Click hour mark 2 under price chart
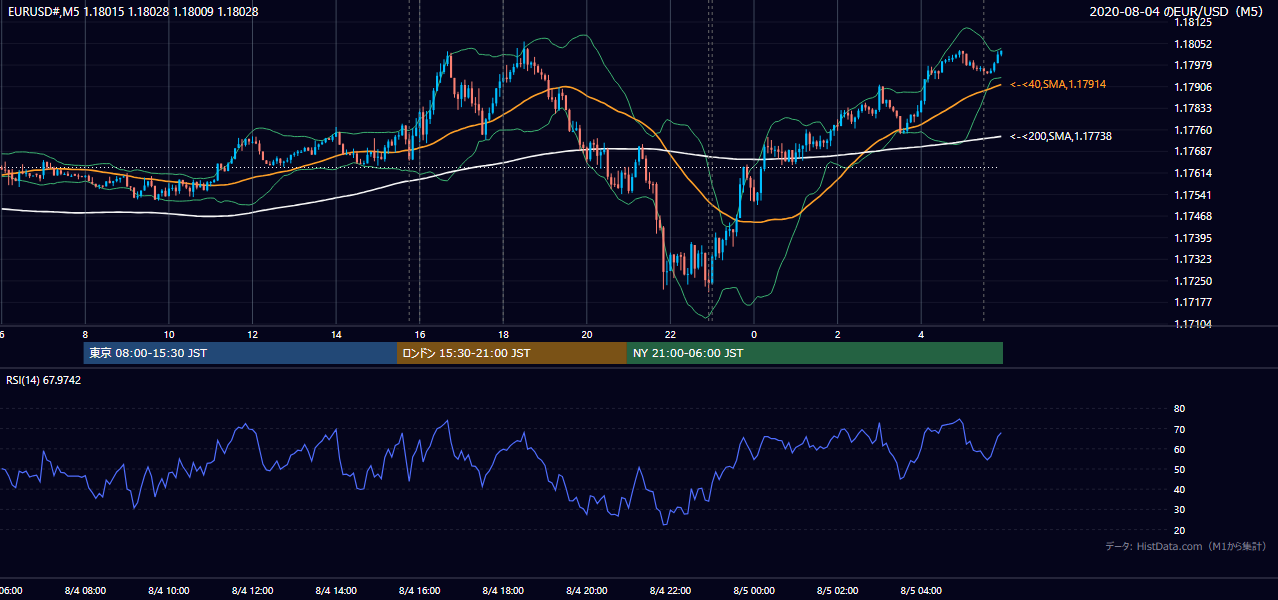This screenshot has height=600, width=1278. (x=838, y=335)
